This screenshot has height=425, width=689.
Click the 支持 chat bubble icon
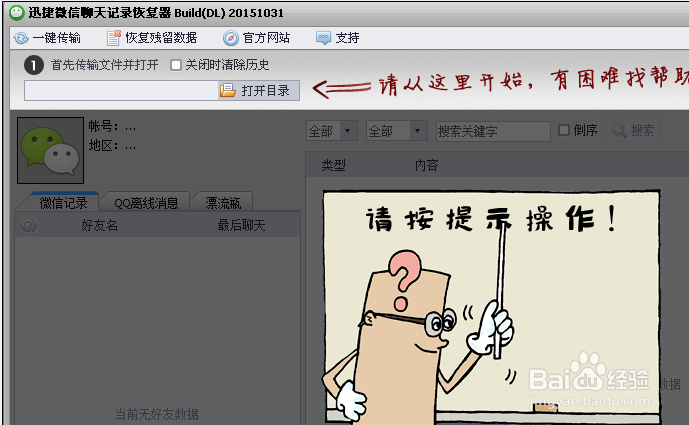(x=323, y=38)
